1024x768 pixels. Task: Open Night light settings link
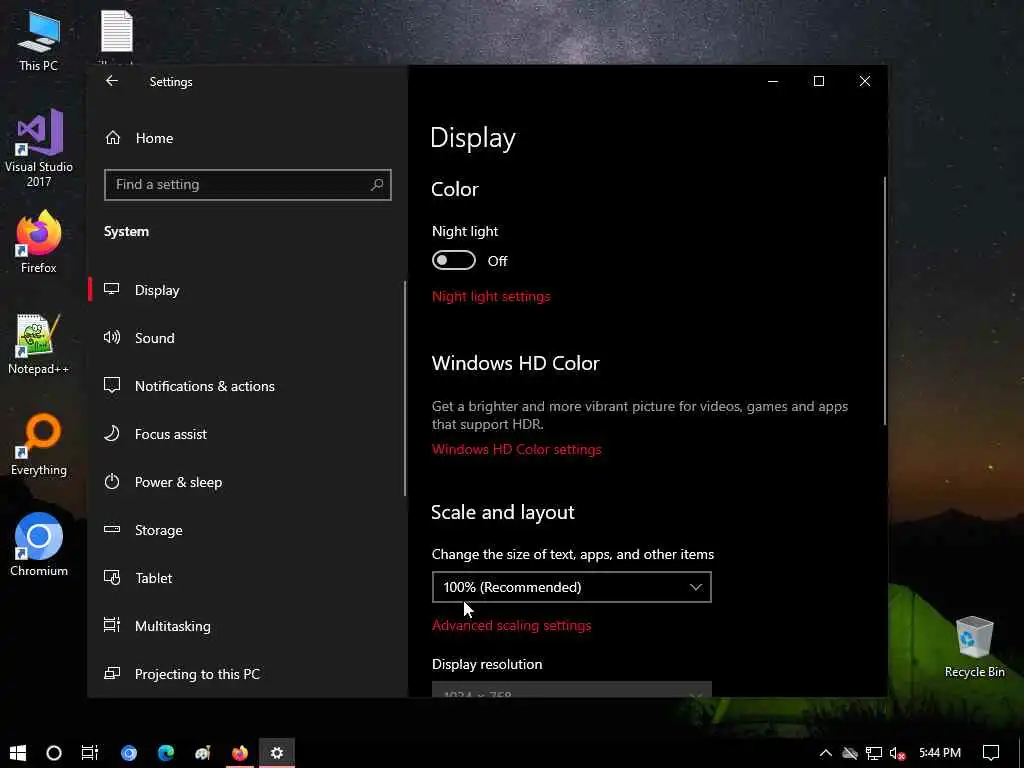click(x=491, y=296)
